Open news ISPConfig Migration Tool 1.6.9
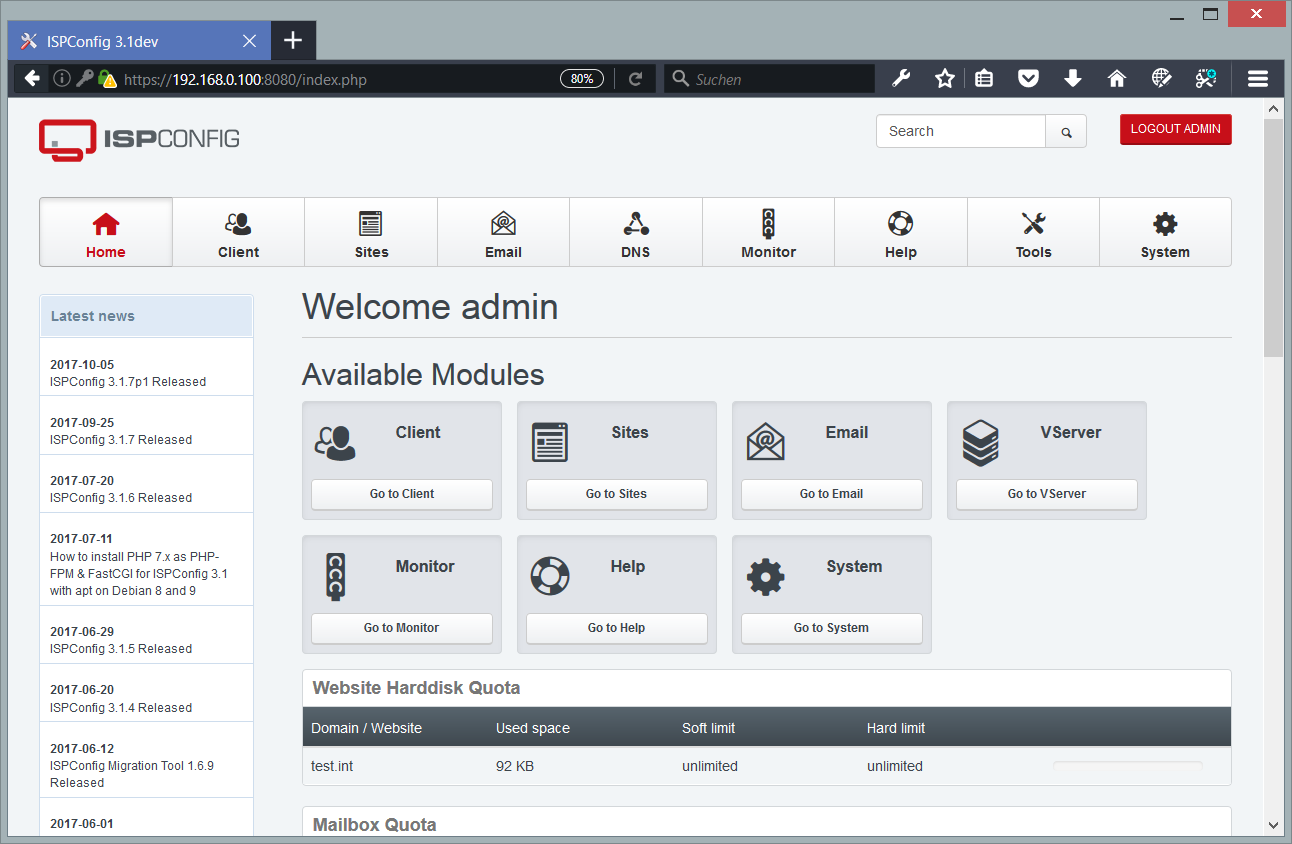Viewport: 1292px width, 844px height. tap(132, 774)
